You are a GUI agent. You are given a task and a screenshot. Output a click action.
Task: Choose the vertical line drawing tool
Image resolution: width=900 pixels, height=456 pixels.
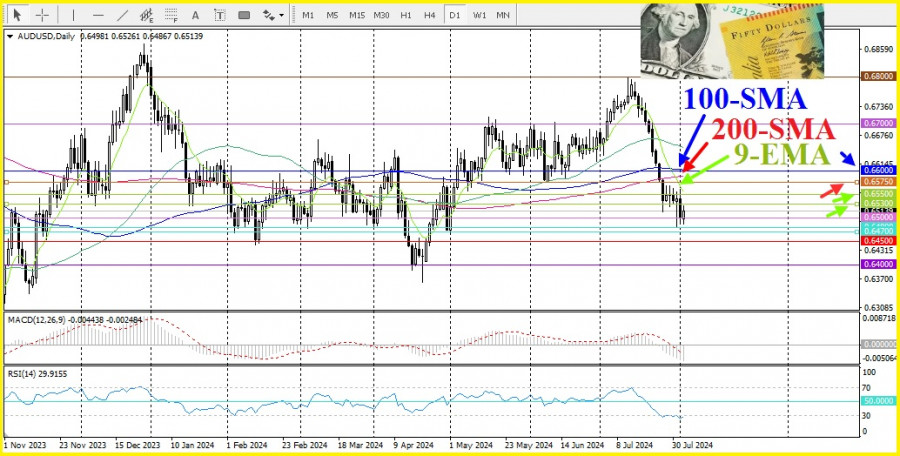[x=74, y=15]
